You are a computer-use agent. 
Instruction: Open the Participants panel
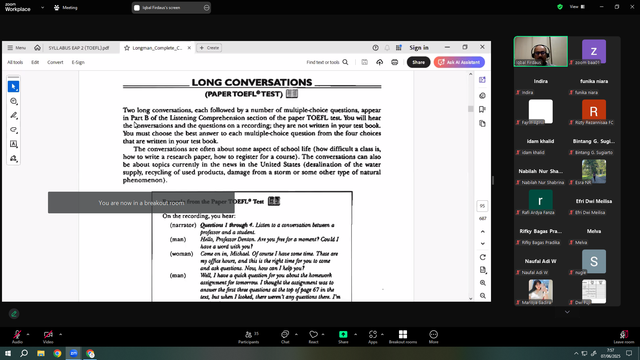click(x=249, y=337)
